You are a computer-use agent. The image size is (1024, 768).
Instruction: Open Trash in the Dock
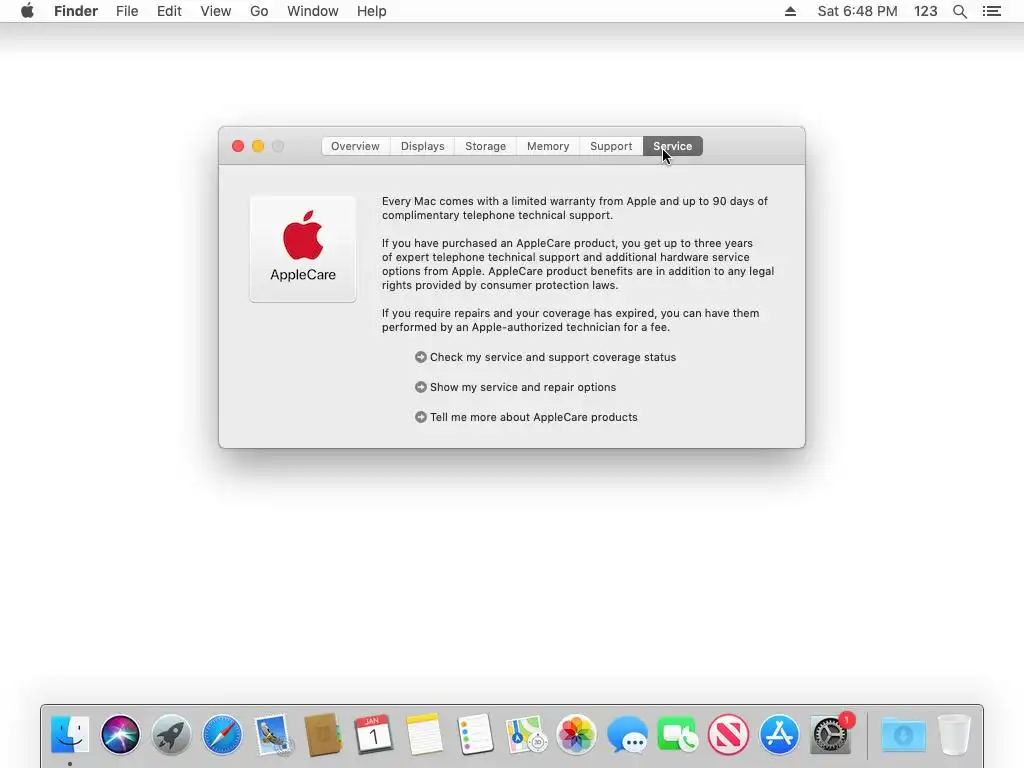954,734
